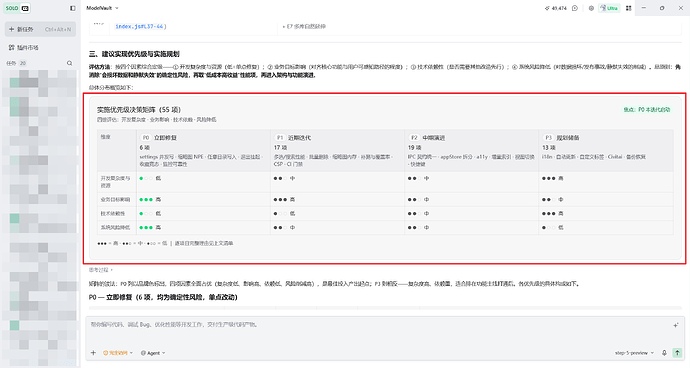Viewport: 690px width, 368px height.
Task: Click the P0 heading below the matrix
Action: pos(163,297)
